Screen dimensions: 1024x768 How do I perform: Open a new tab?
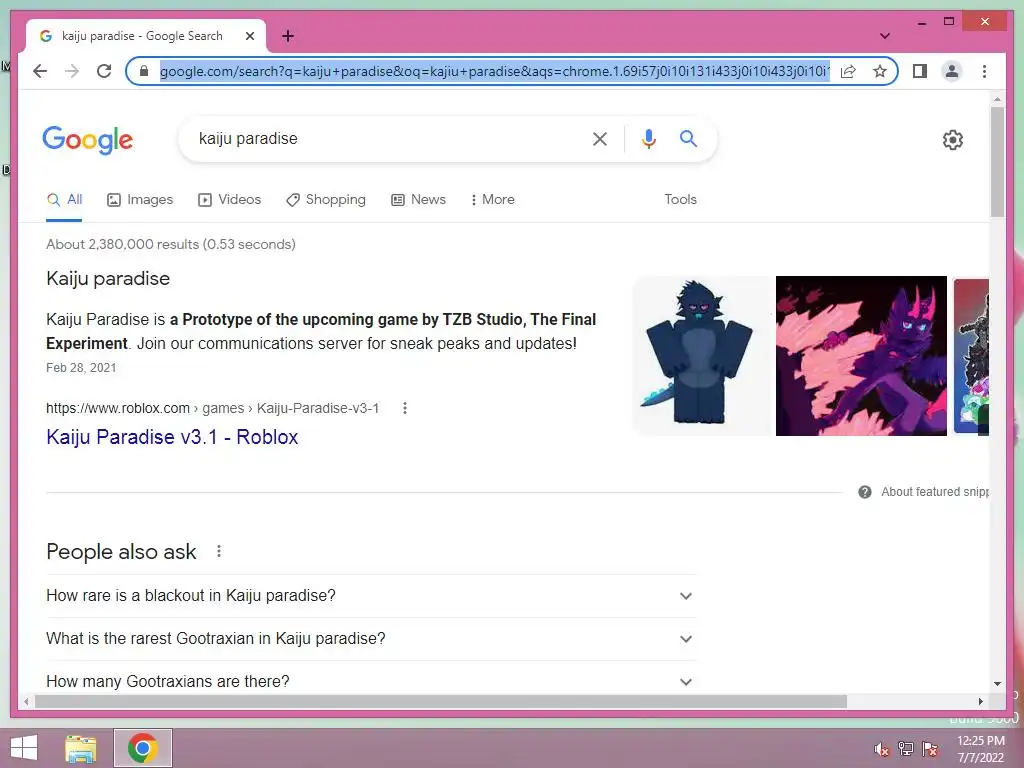pyautogui.click(x=288, y=36)
